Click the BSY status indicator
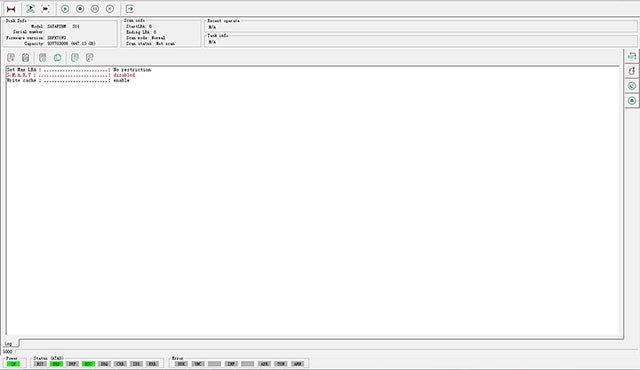This screenshot has height=370, width=640. 40,363
